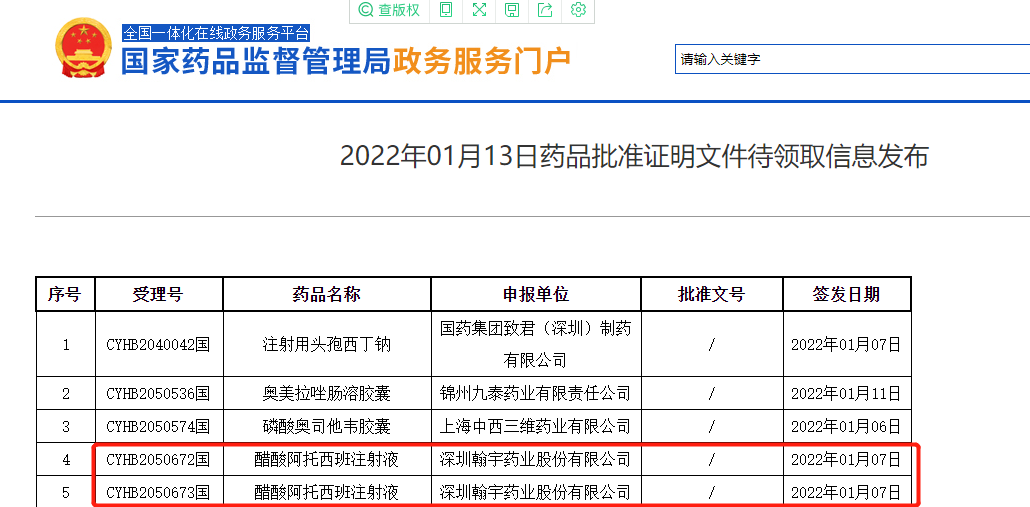This screenshot has width=1030, height=507.
Task: Click the 申报单位 column header
Action: coord(535,294)
